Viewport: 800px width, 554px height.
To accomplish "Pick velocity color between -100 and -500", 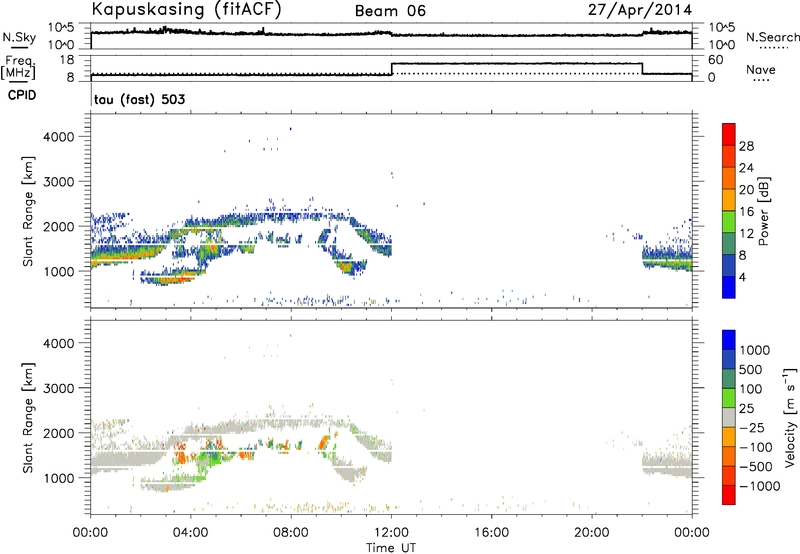I will pyautogui.click(x=729, y=456).
